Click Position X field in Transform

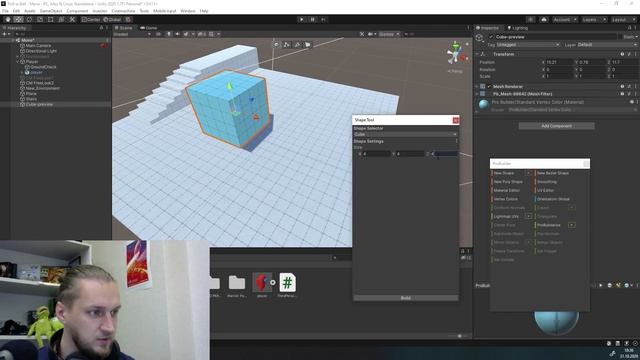[559, 62]
